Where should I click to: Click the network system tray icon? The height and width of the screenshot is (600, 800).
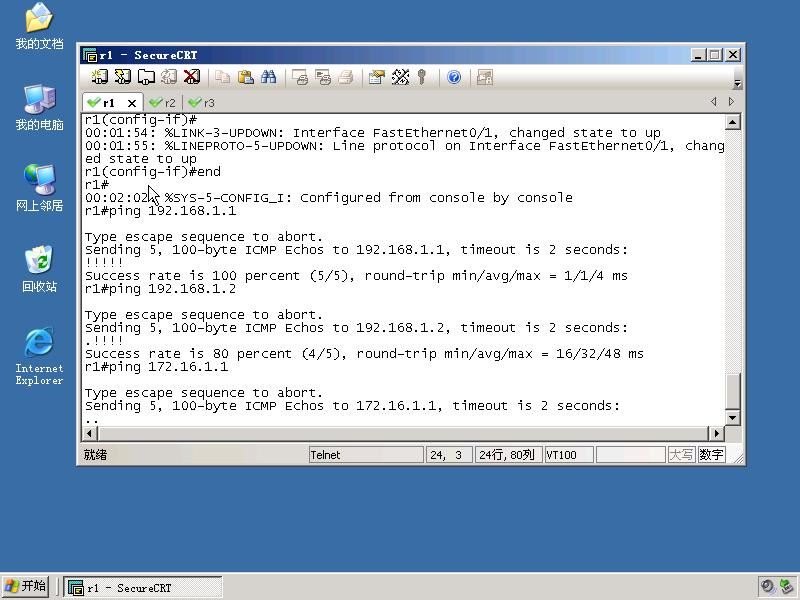(787, 587)
